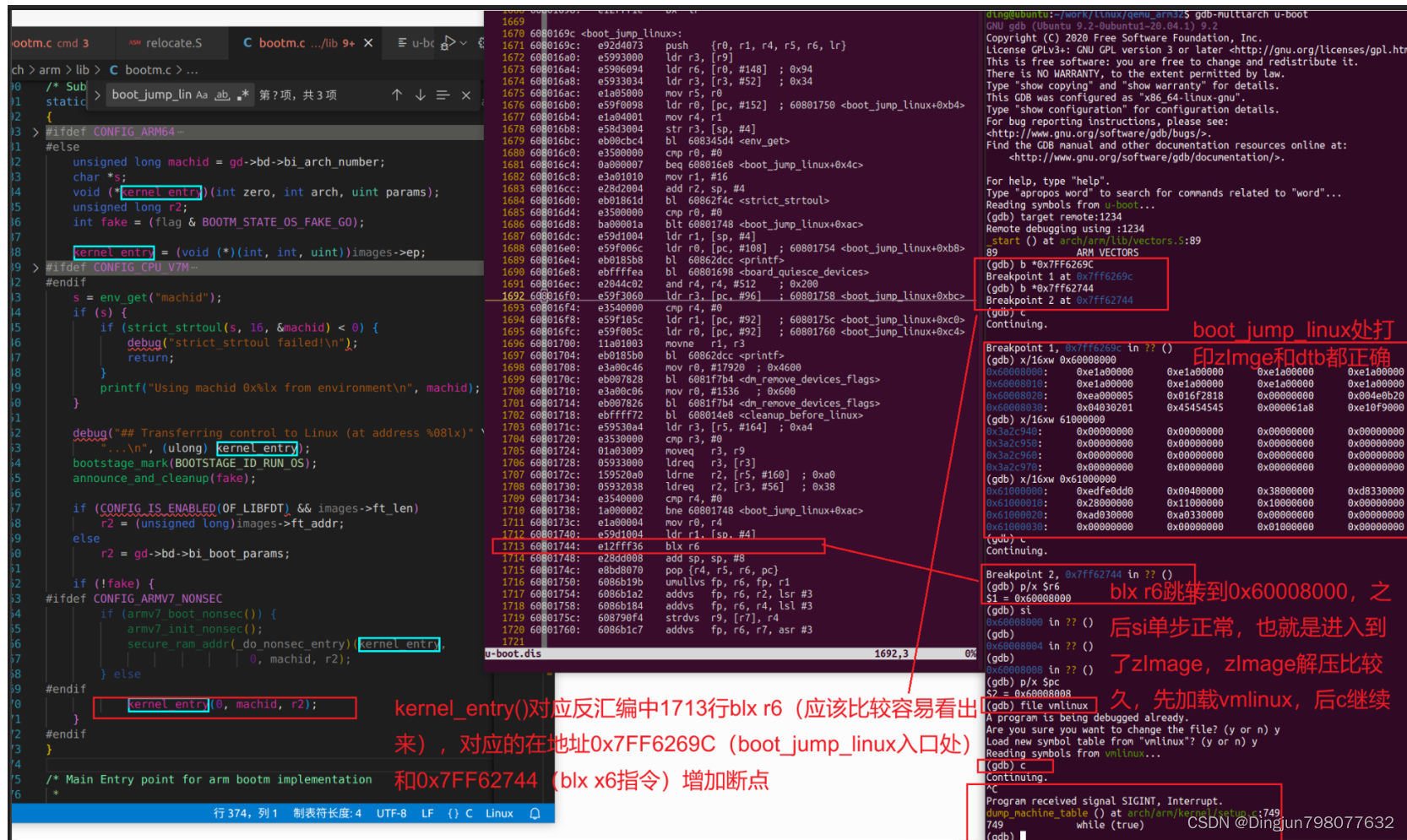
Task: Open line/column picker showing 行374列1
Action: [x=246, y=813]
